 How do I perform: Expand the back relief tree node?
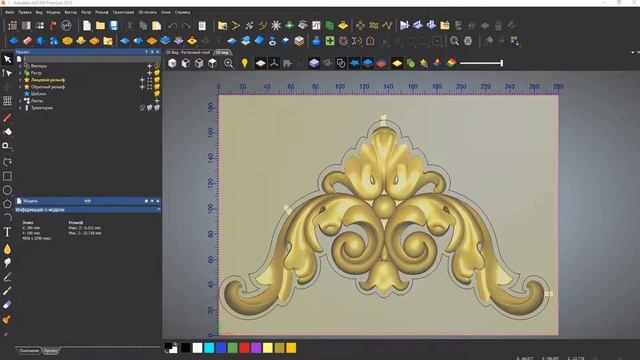click(x=20, y=87)
